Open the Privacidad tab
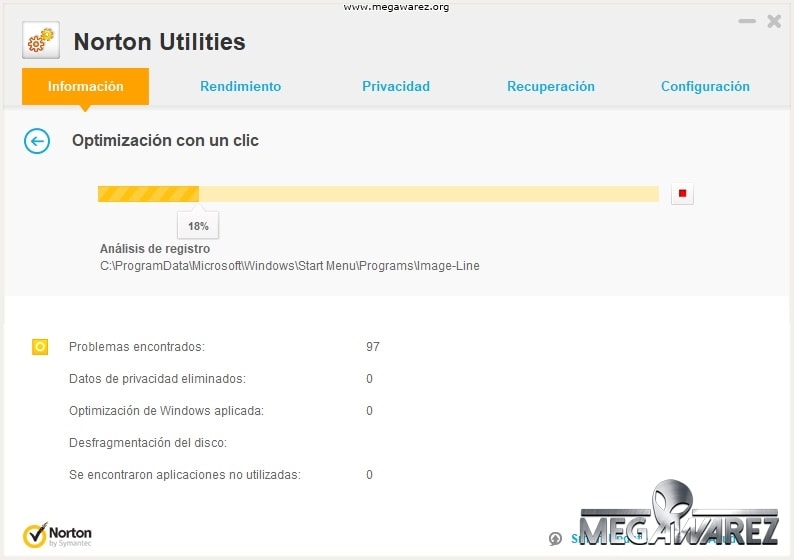Screen dimensions: 794x560 click(396, 87)
